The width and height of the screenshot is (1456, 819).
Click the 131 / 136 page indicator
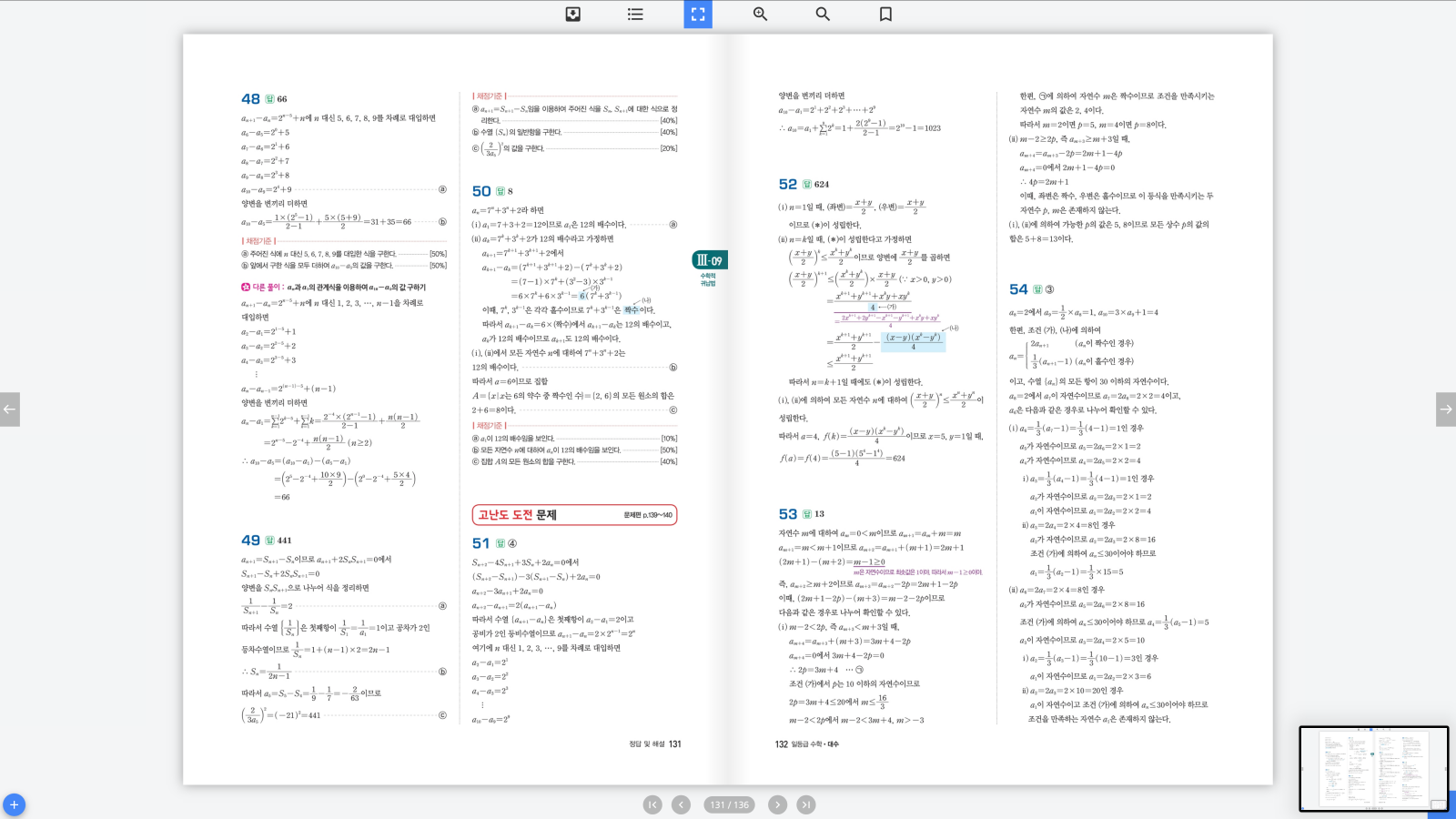coord(729,804)
